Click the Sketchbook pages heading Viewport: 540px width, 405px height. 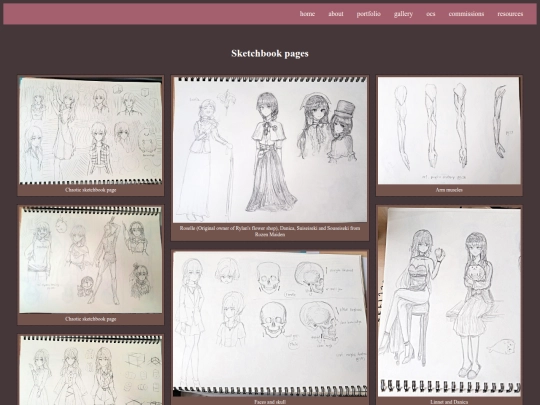tap(270, 53)
